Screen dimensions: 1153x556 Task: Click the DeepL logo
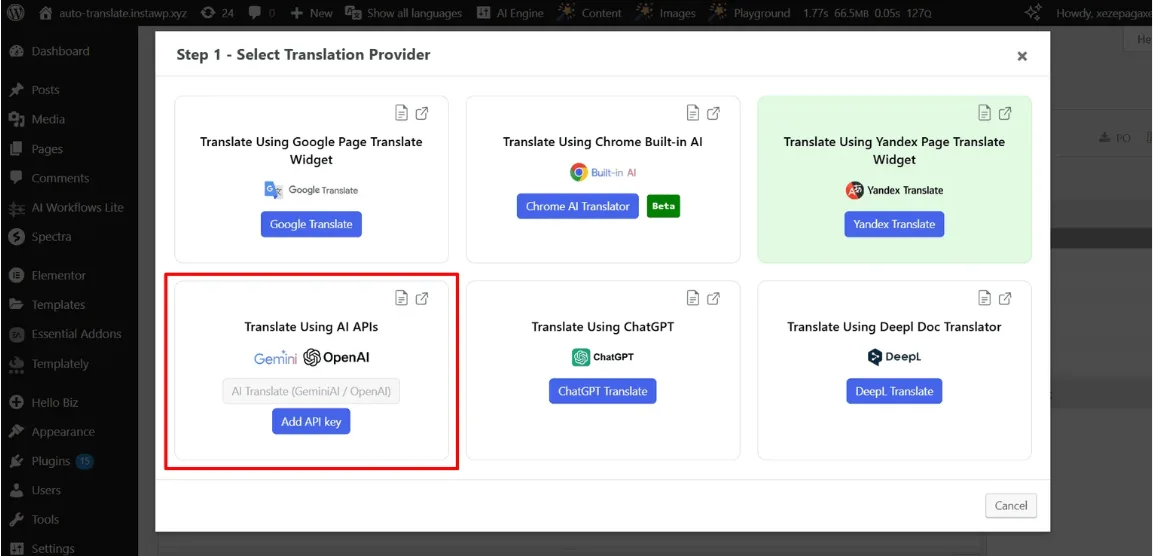[x=894, y=357]
